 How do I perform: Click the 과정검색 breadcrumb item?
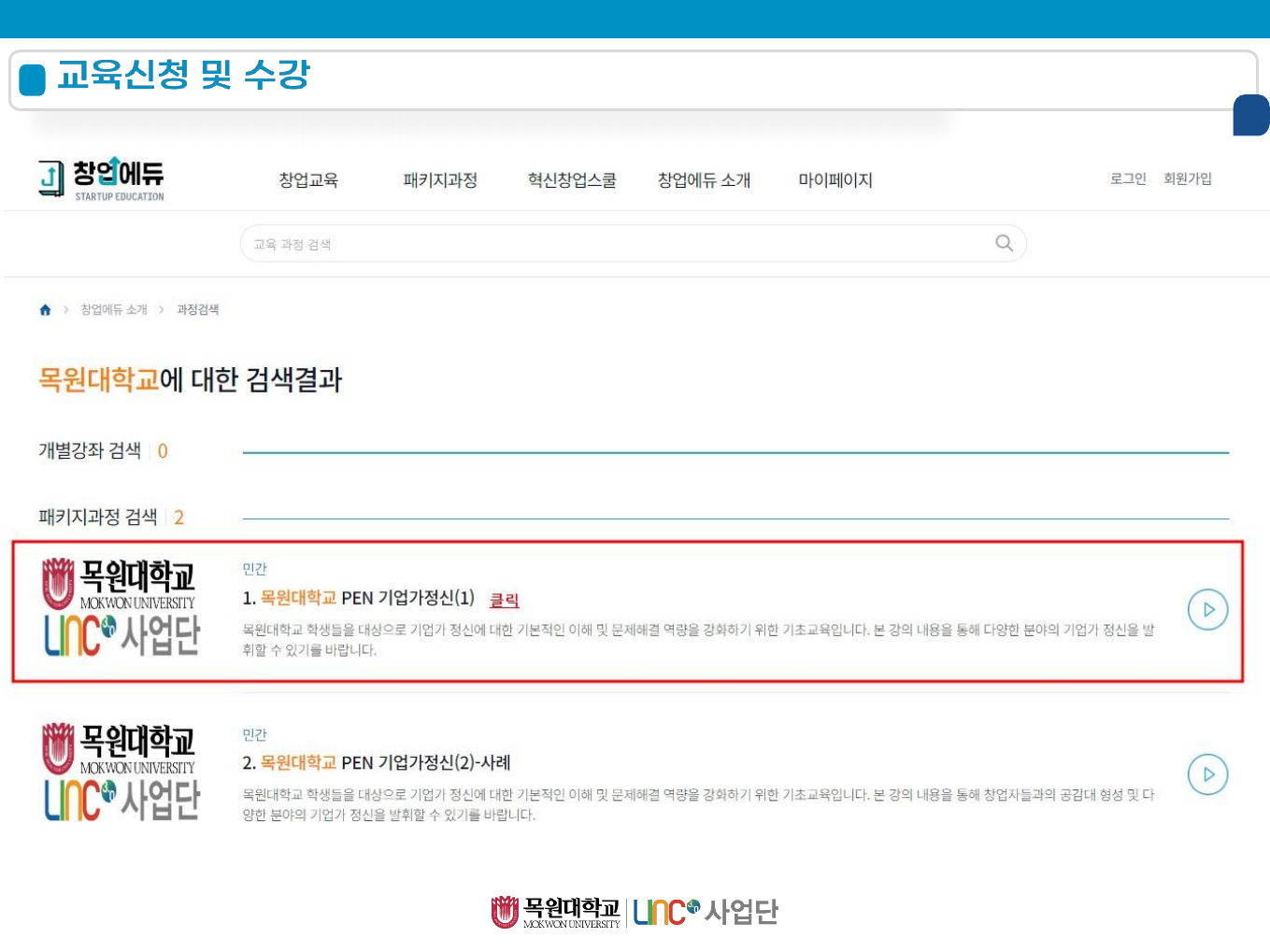tap(197, 310)
